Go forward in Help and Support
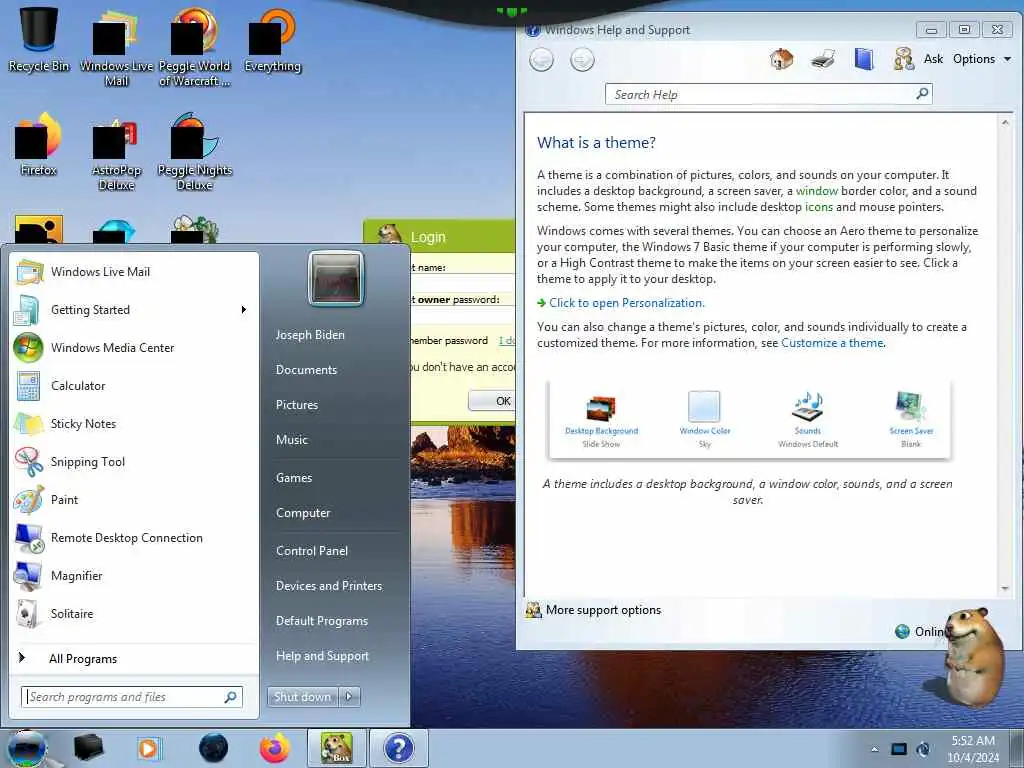This screenshot has width=1024, height=768. [x=582, y=60]
